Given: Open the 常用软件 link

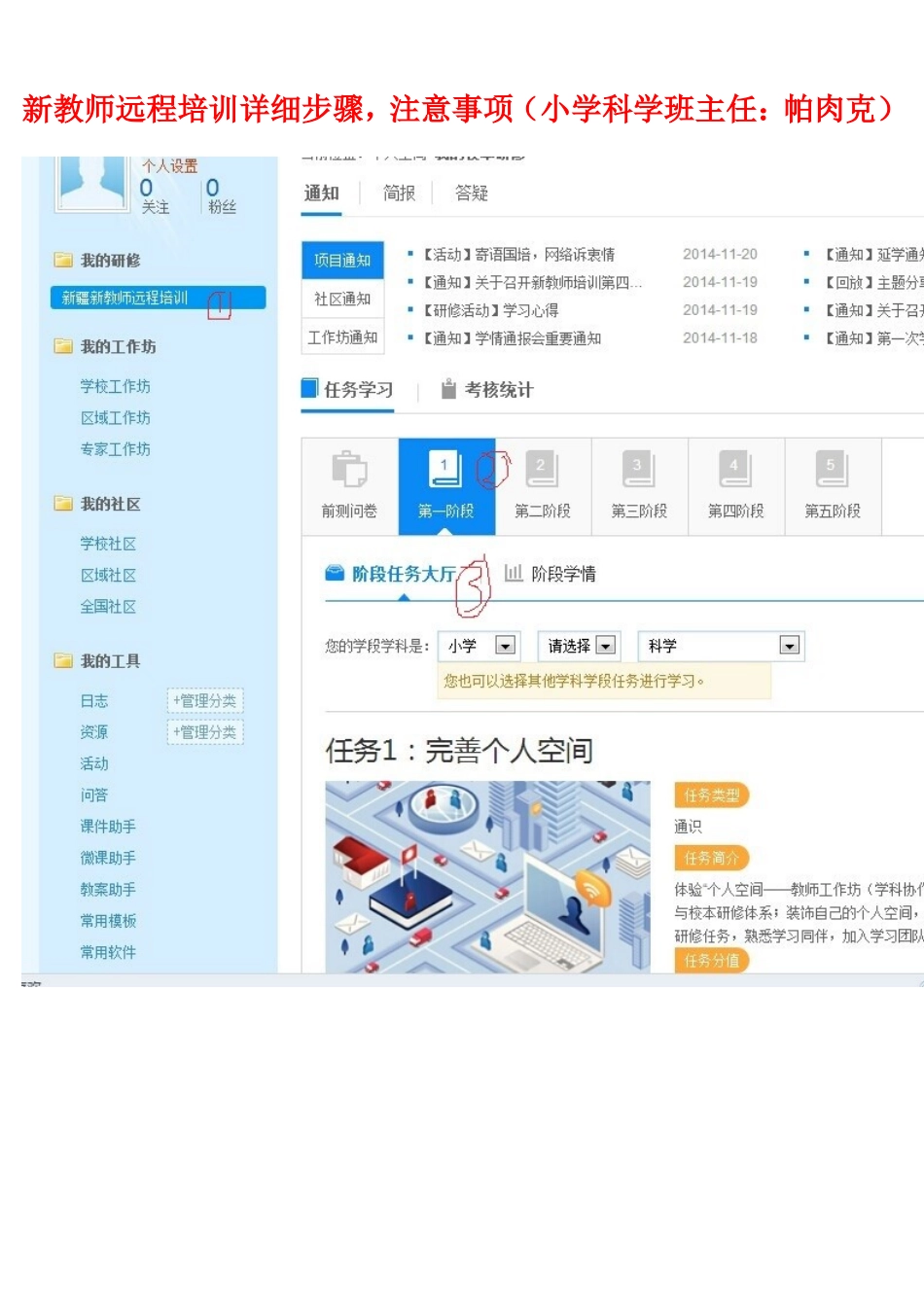Looking at the screenshot, I should tap(108, 952).
